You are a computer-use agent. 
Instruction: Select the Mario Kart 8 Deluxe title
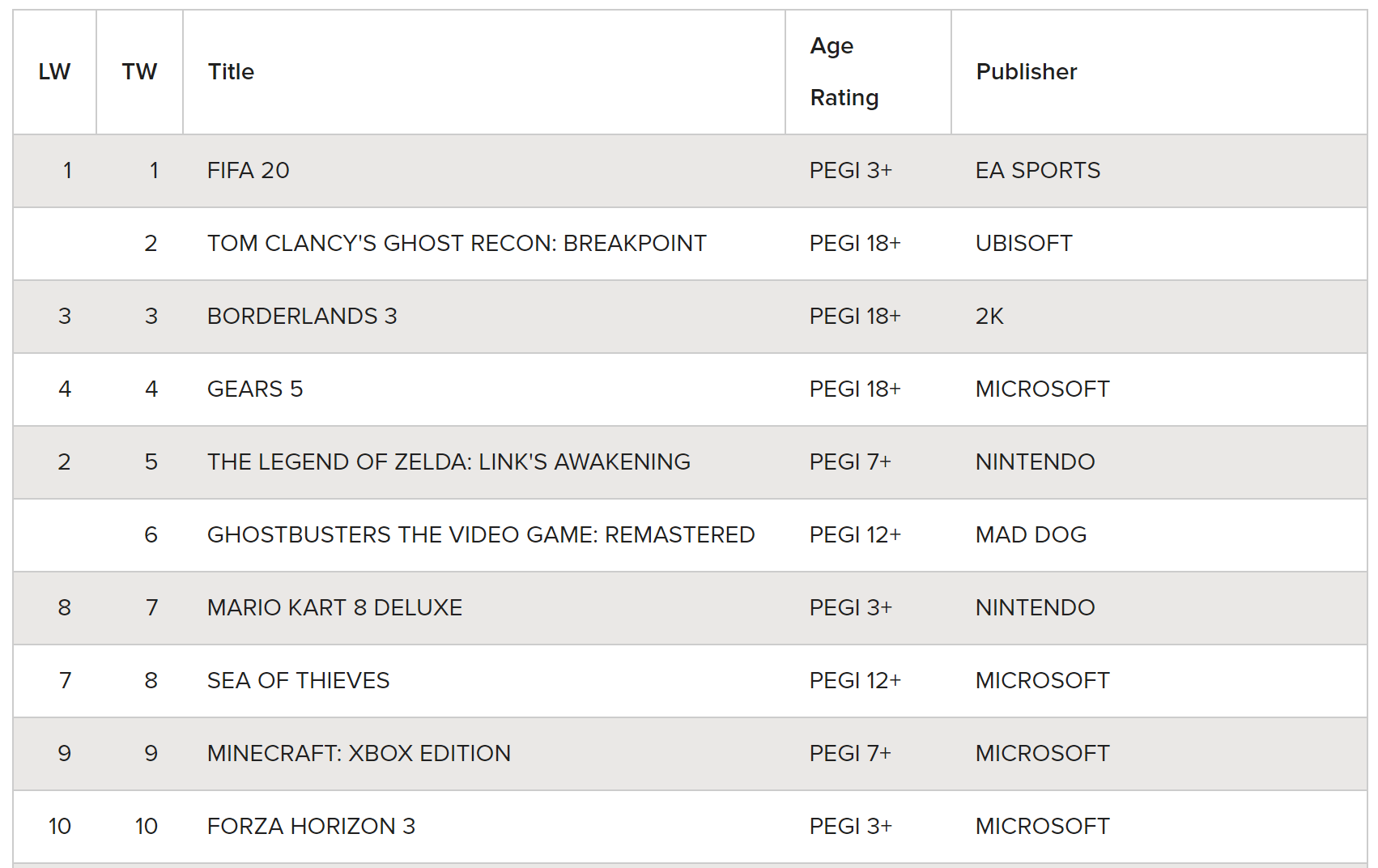[334, 608]
